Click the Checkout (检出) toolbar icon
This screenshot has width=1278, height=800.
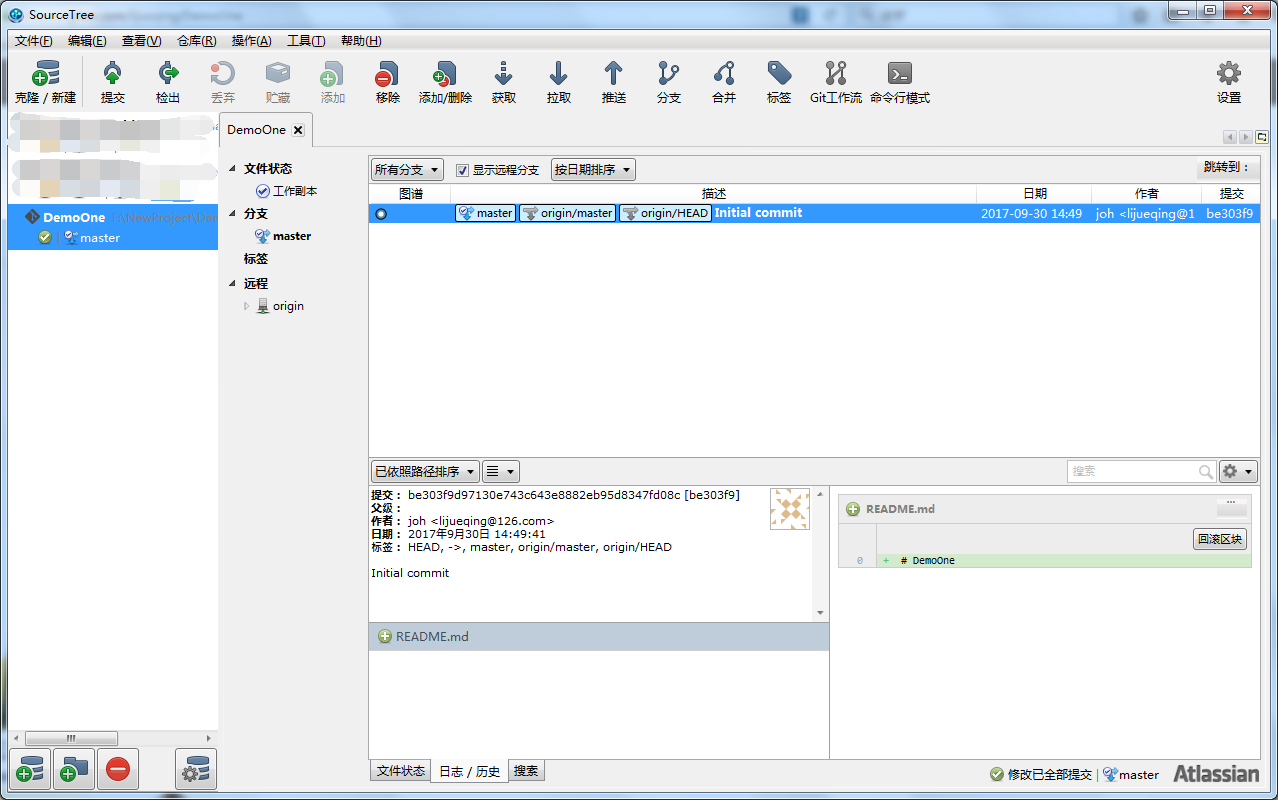tap(168, 81)
